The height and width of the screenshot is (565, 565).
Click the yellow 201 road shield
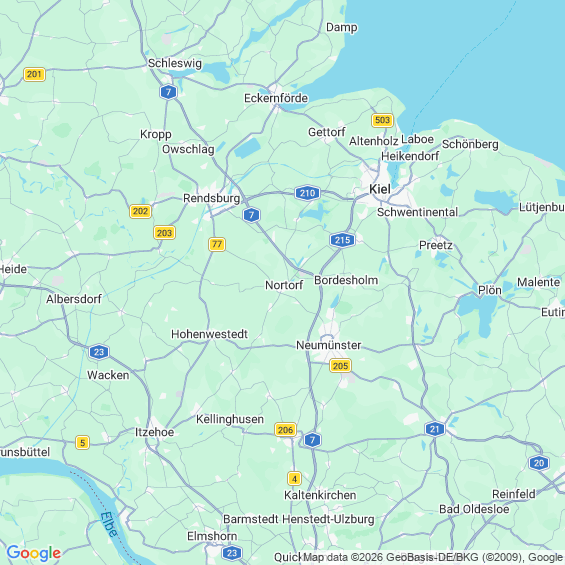point(34,74)
